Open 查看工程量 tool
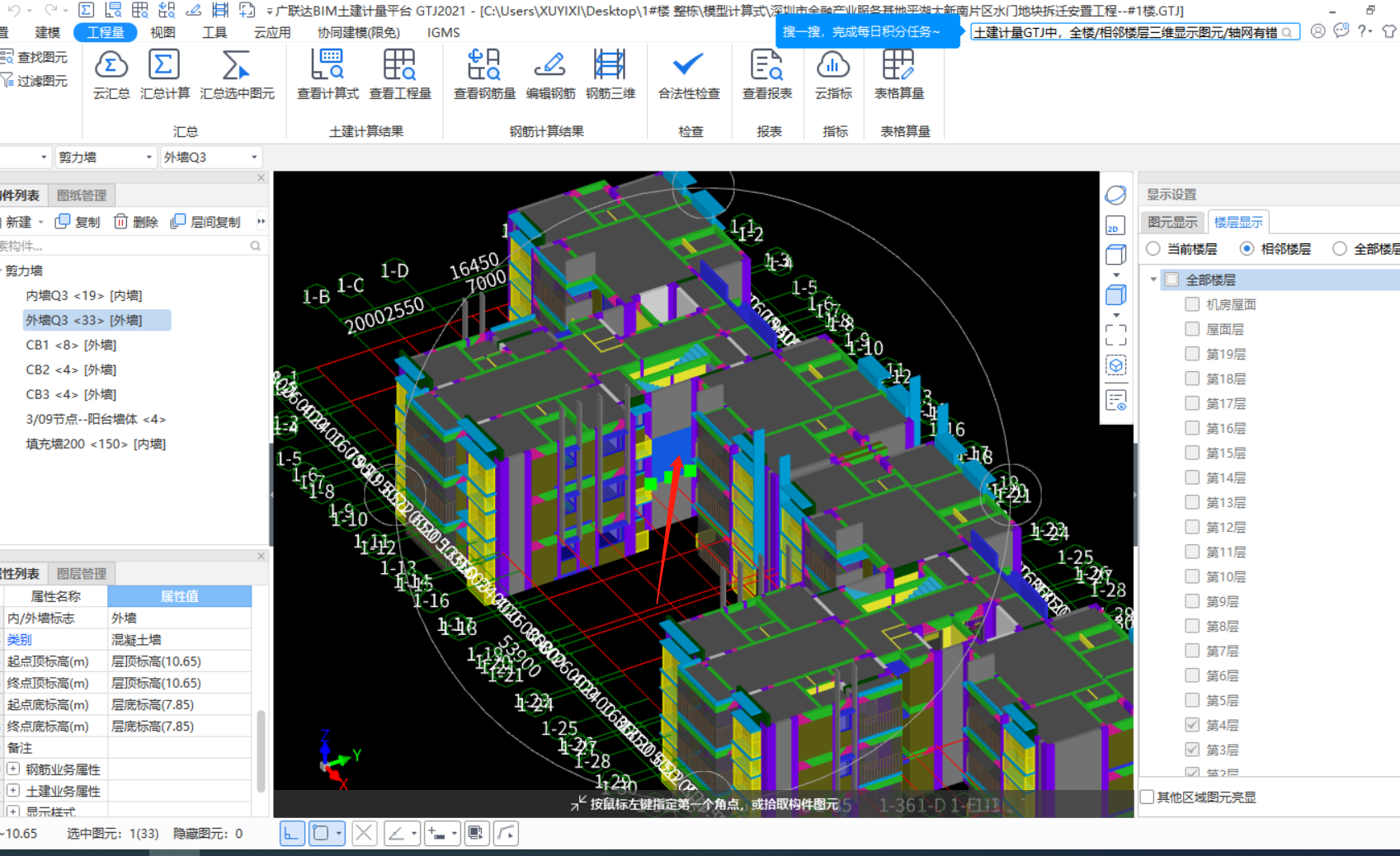Image resolution: width=1400 pixels, height=856 pixels. (400, 74)
